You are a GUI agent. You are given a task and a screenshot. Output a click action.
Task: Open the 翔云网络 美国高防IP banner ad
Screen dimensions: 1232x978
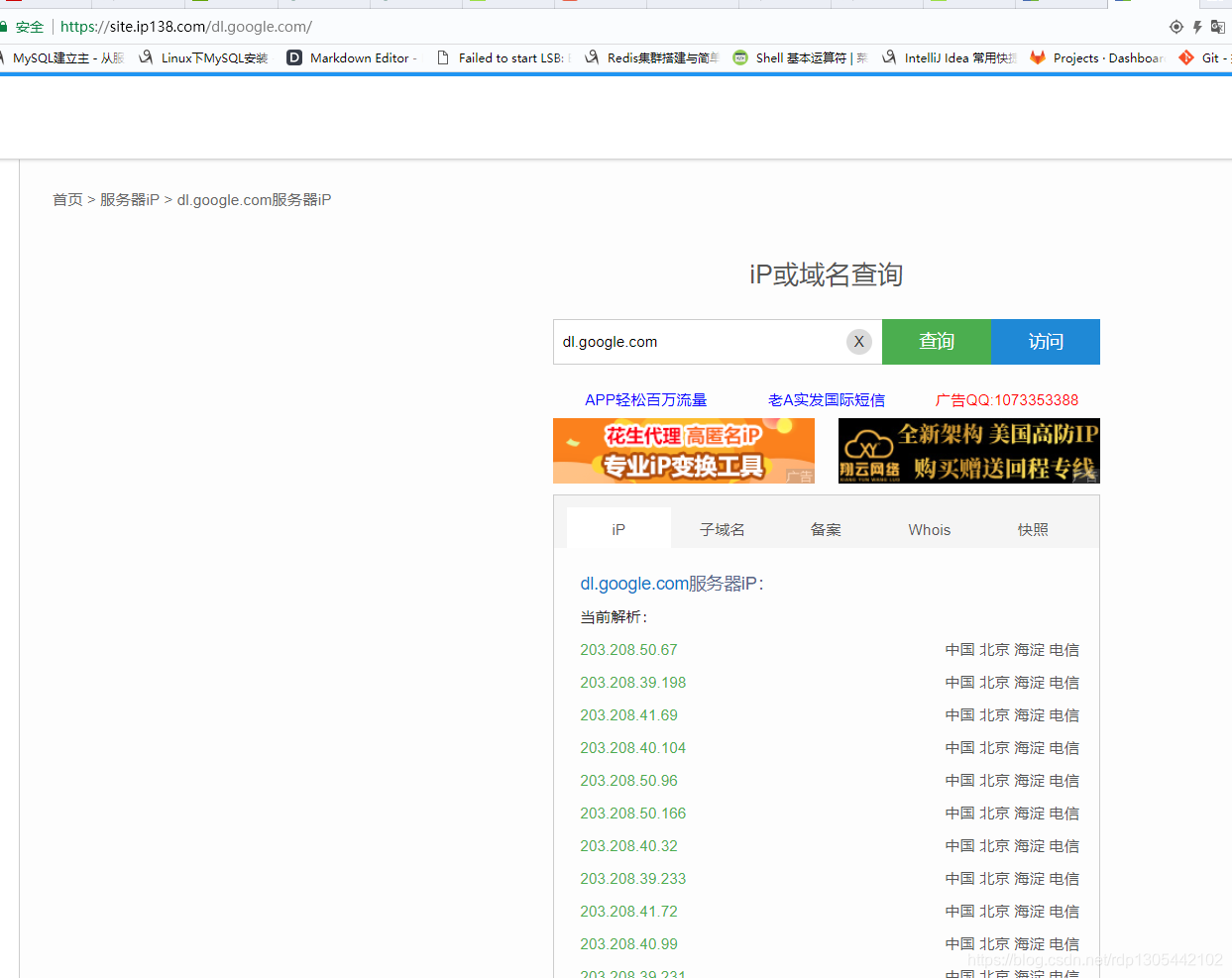[969, 451]
